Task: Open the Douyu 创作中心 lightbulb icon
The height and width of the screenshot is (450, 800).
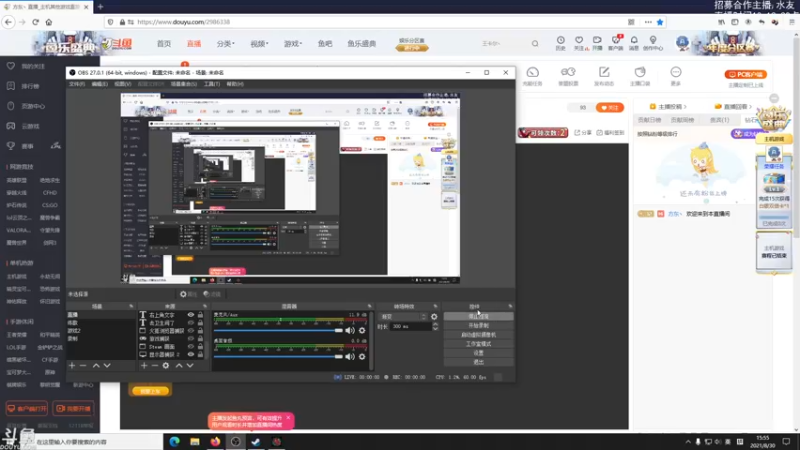Action: (653, 43)
